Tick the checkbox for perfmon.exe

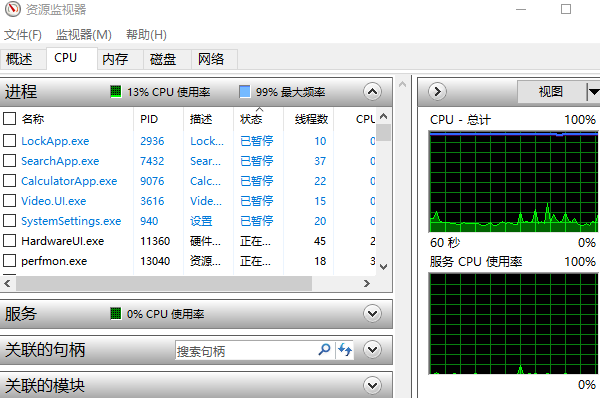9,260
